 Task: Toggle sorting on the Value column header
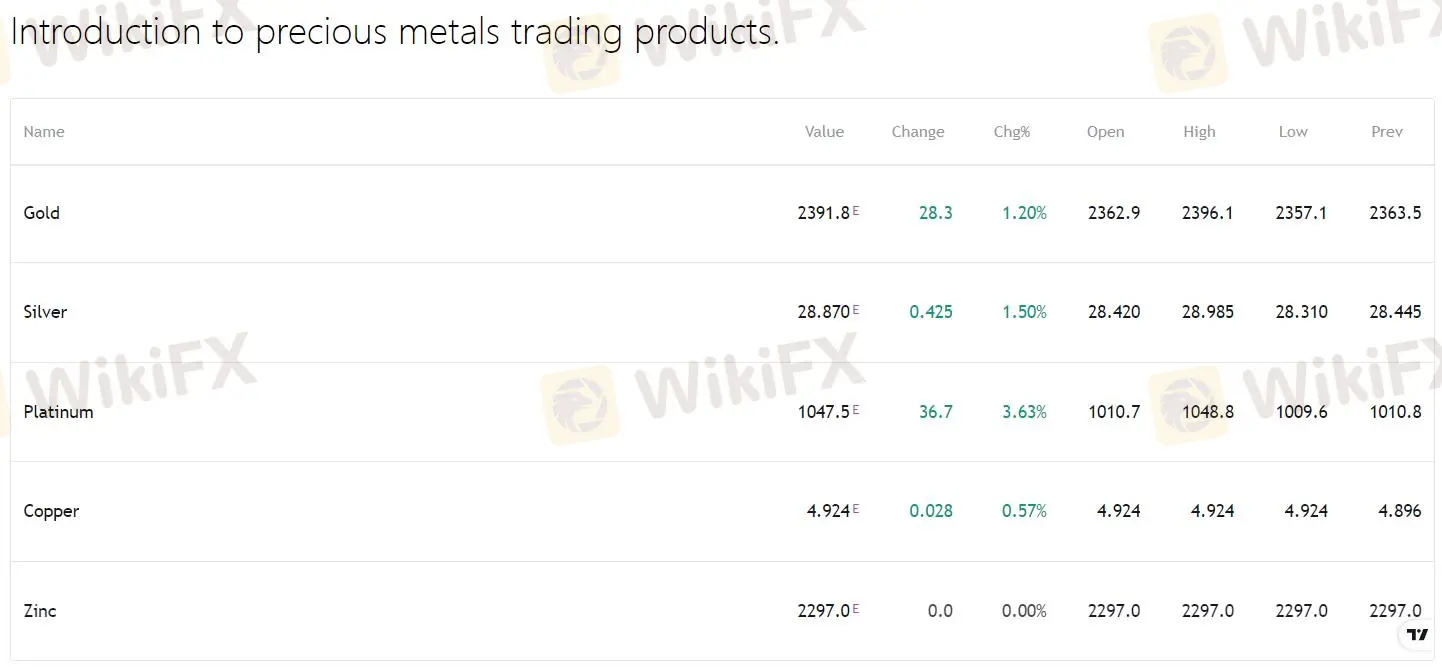coord(824,131)
